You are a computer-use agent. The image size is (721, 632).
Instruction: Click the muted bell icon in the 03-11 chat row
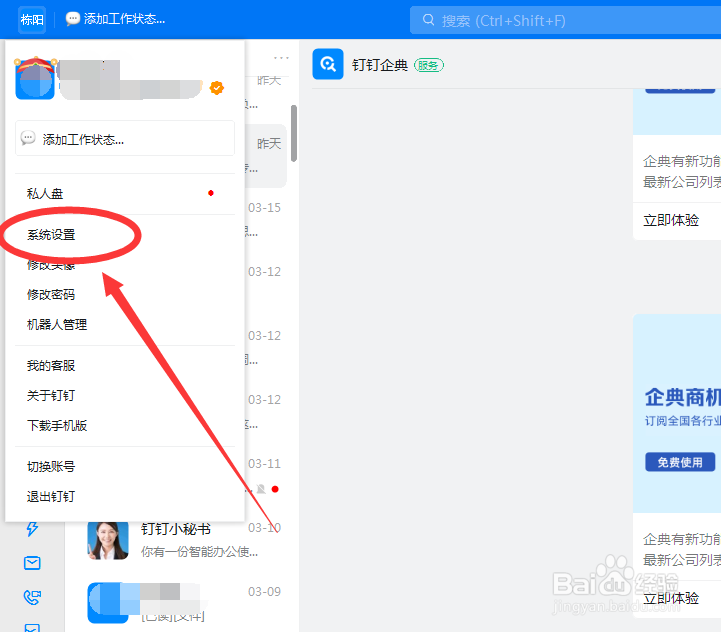click(261, 489)
